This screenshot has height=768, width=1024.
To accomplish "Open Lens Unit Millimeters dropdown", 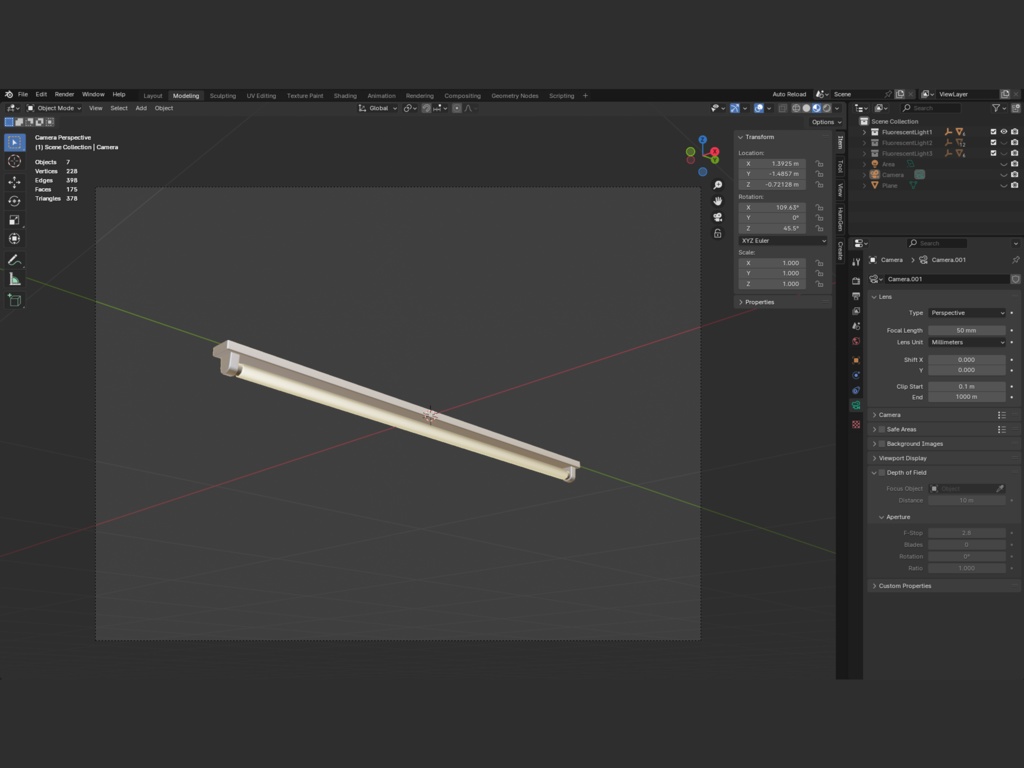I will [967, 342].
